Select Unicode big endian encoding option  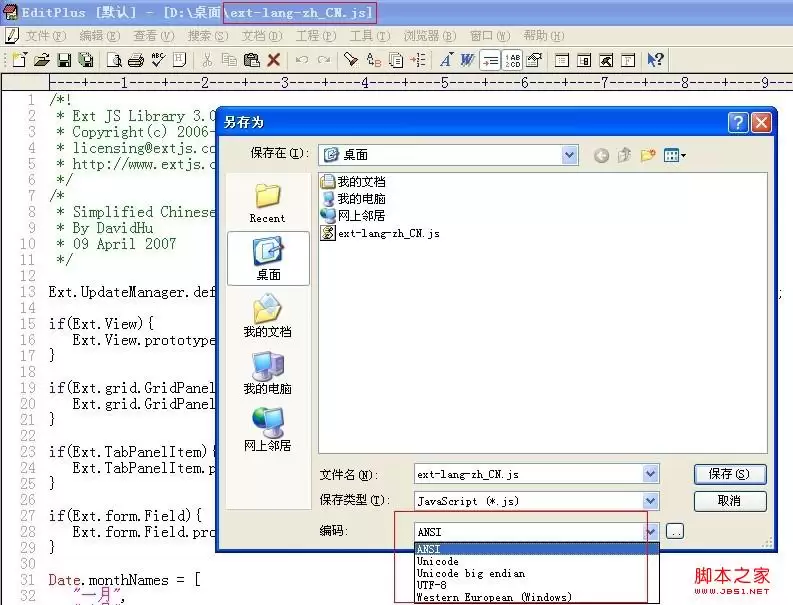470,573
